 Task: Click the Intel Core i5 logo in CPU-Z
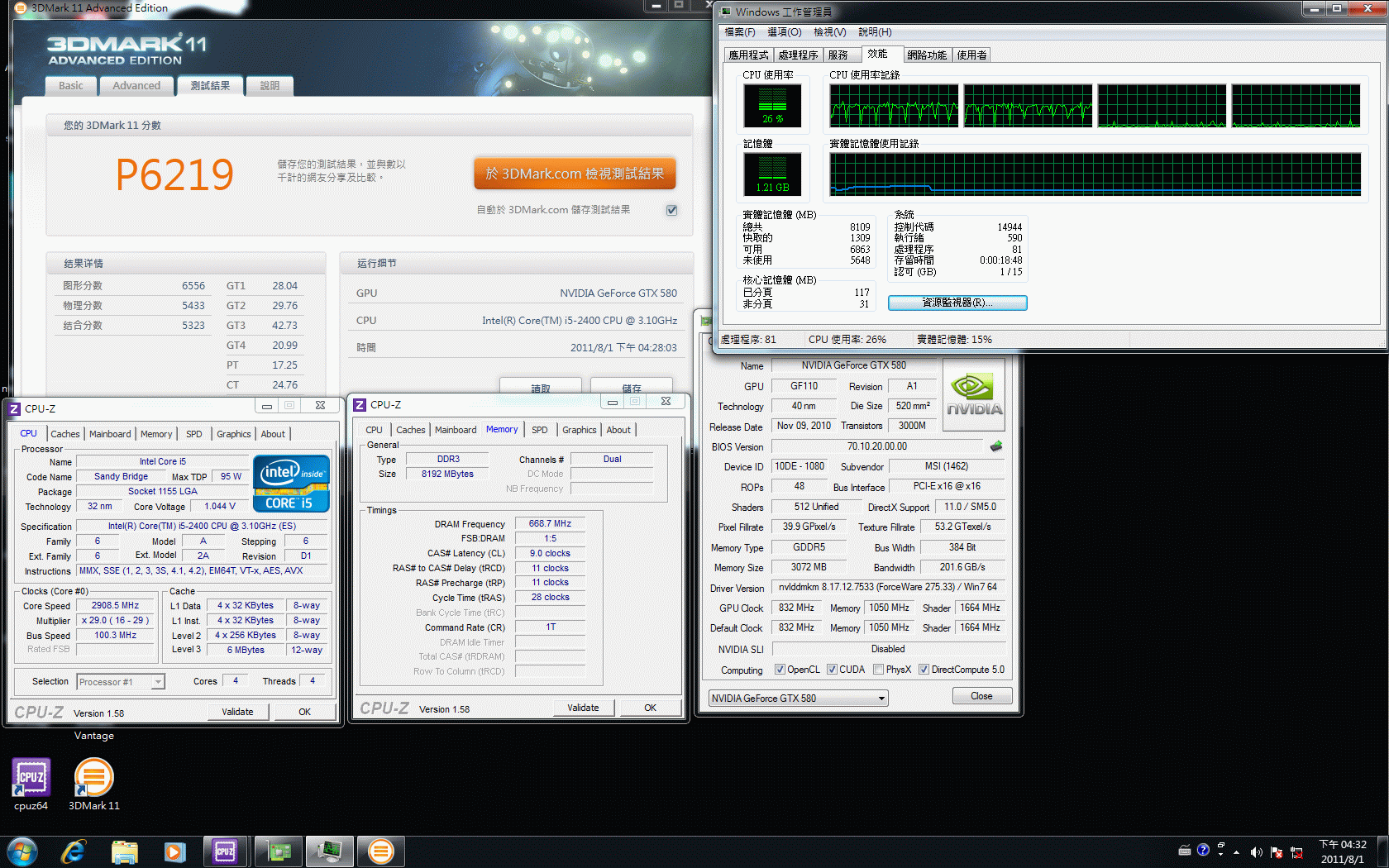pyautogui.click(x=291, y=484)
